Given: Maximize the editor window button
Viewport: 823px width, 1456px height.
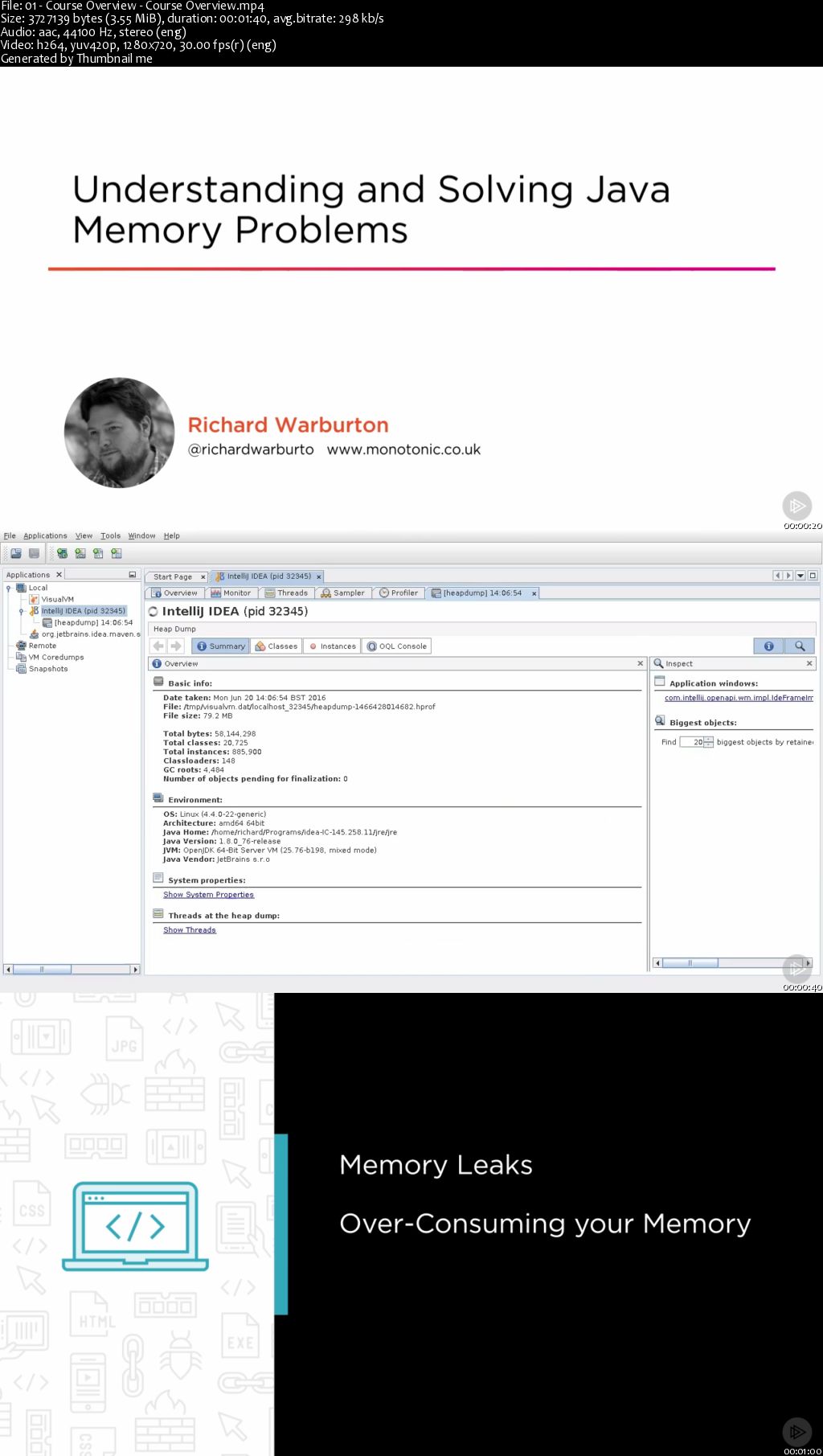Looking at the screenshot, I should coord(813,576).
